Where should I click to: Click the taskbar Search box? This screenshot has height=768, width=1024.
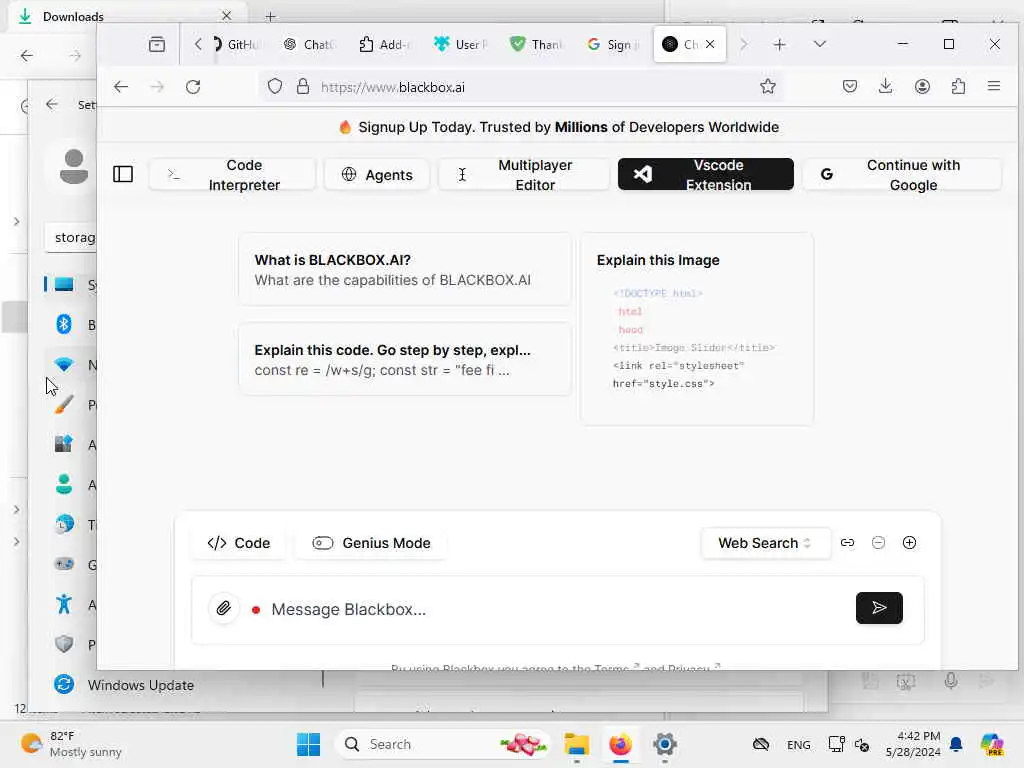pyautogui.click(x=443, y=744)
